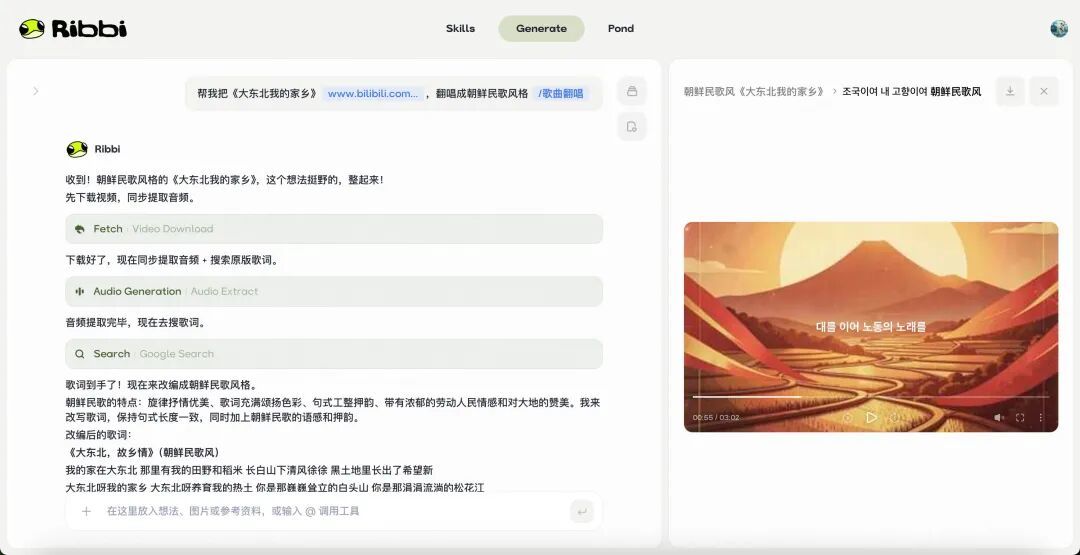
Task: Click the Search magnifier icon
Action: [80, 354]
